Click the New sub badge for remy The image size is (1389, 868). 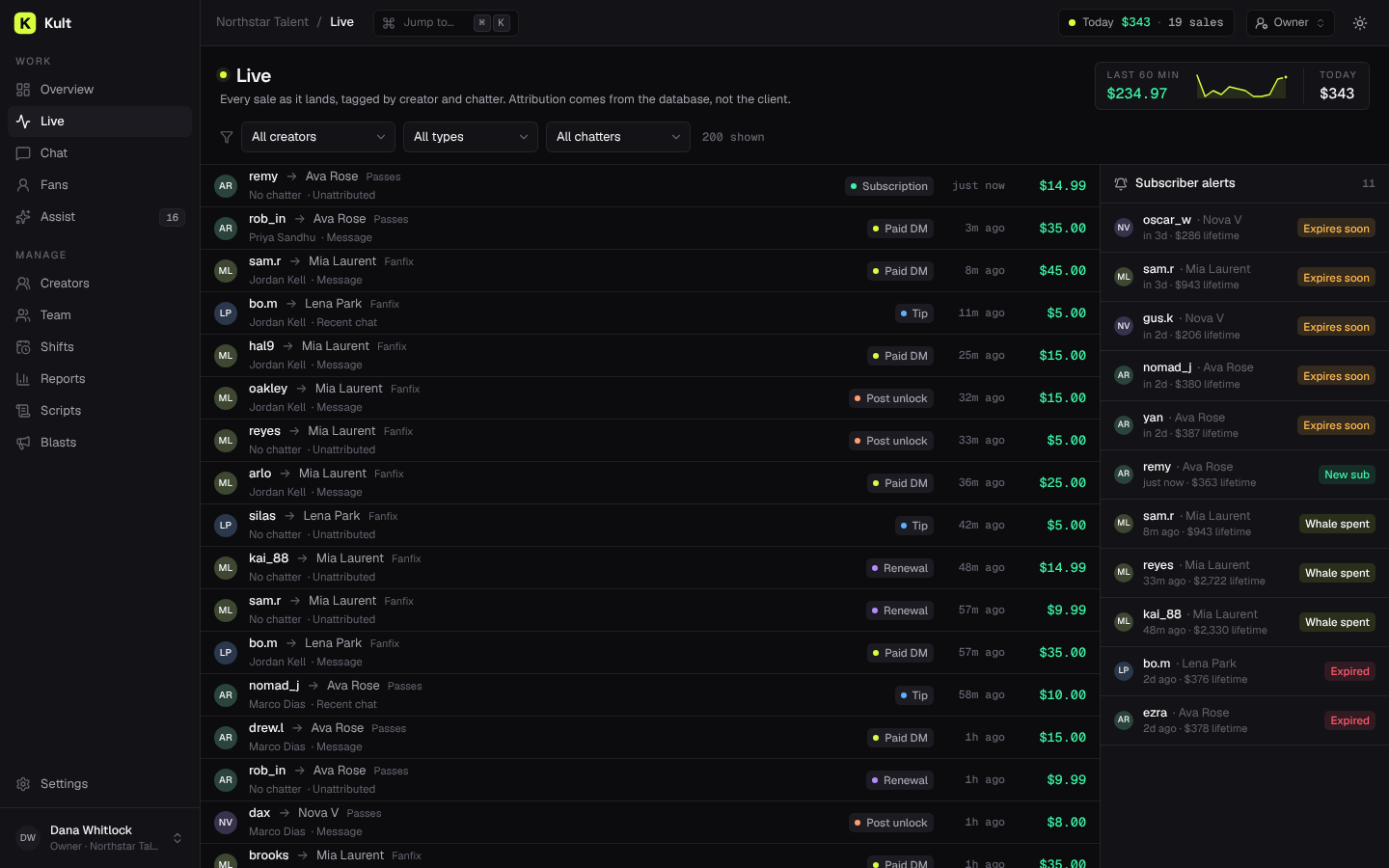1347,475
